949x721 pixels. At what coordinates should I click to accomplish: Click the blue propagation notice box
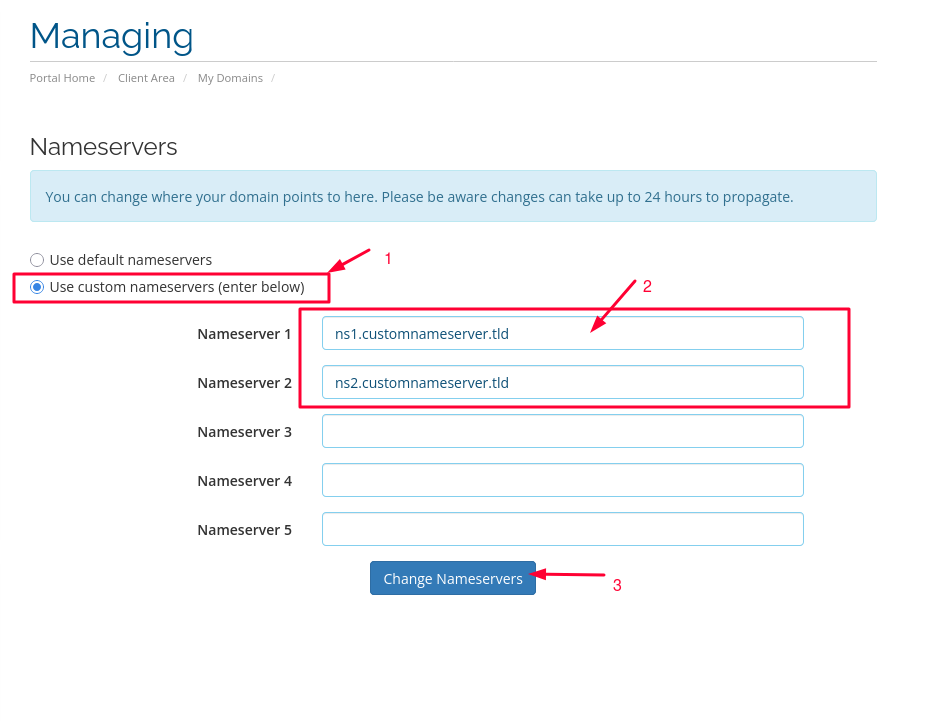coord(452,196)
